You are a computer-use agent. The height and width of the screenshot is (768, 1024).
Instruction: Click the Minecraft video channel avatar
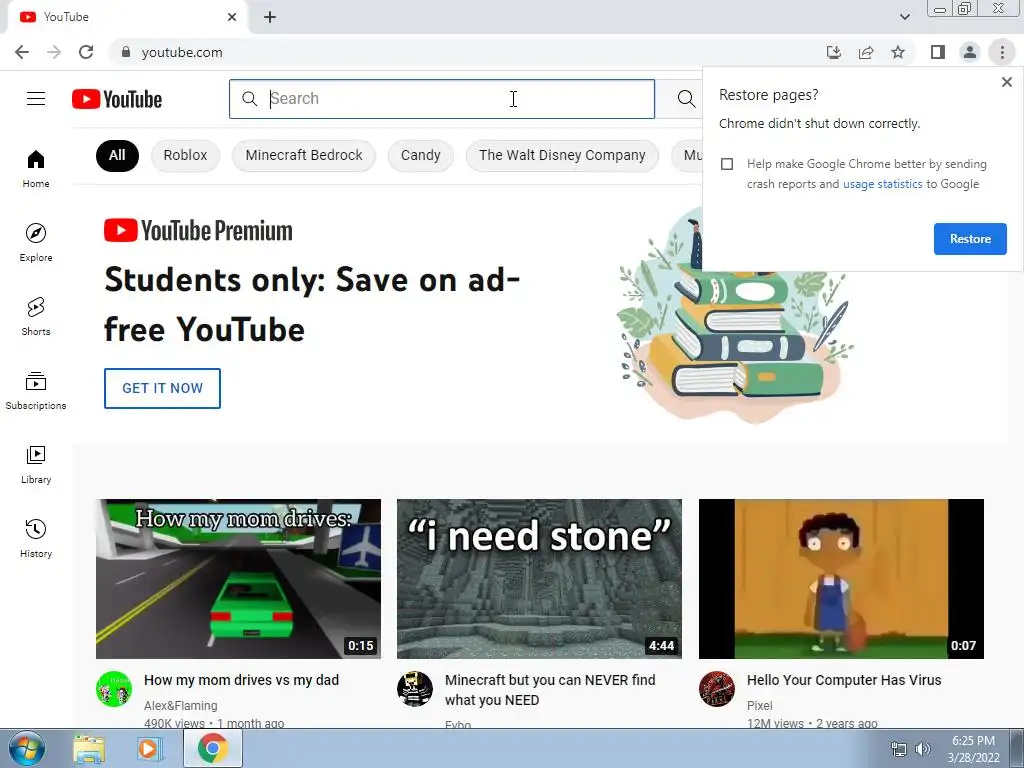[x=415, y=689]
